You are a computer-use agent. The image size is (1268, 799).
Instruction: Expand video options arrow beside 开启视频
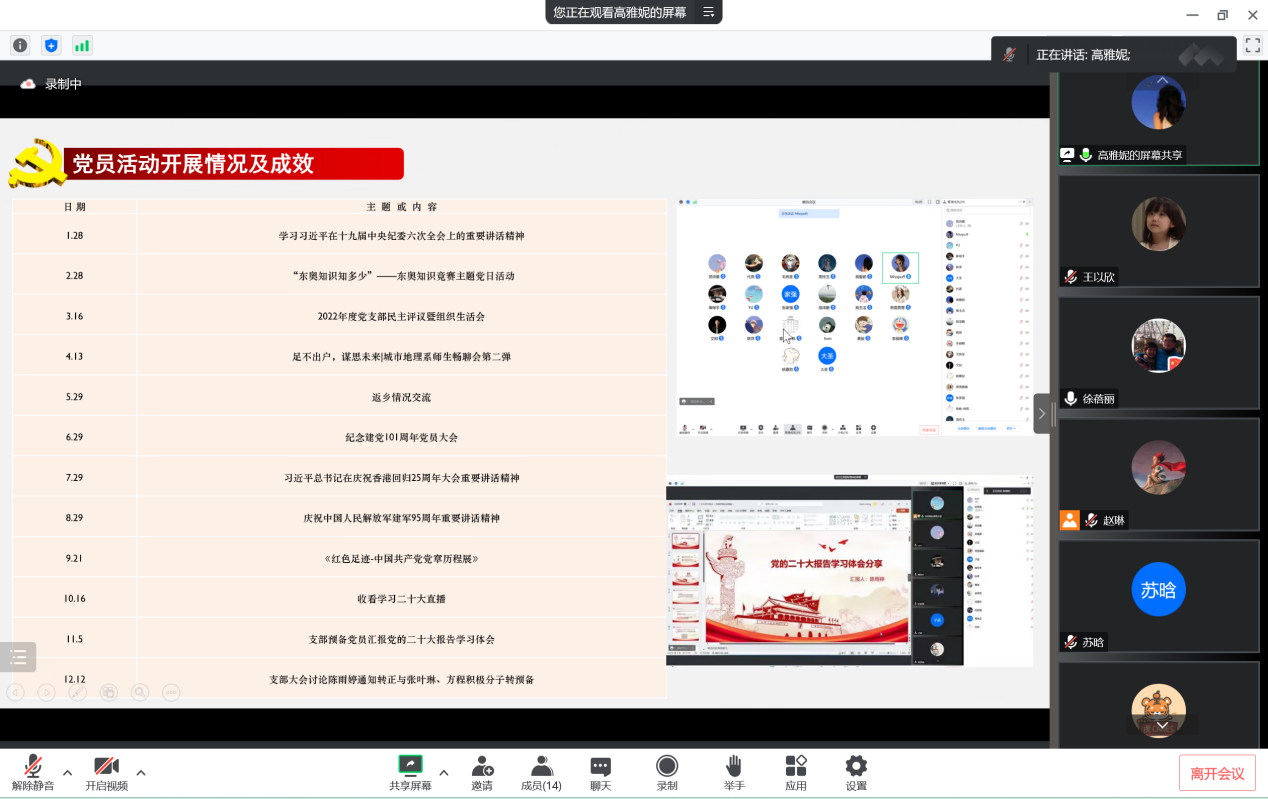tap(141, 772)
